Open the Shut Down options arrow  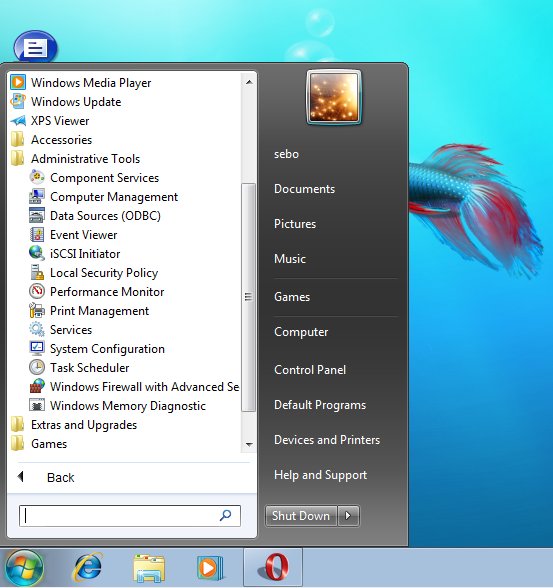click(x=348, y=516)
